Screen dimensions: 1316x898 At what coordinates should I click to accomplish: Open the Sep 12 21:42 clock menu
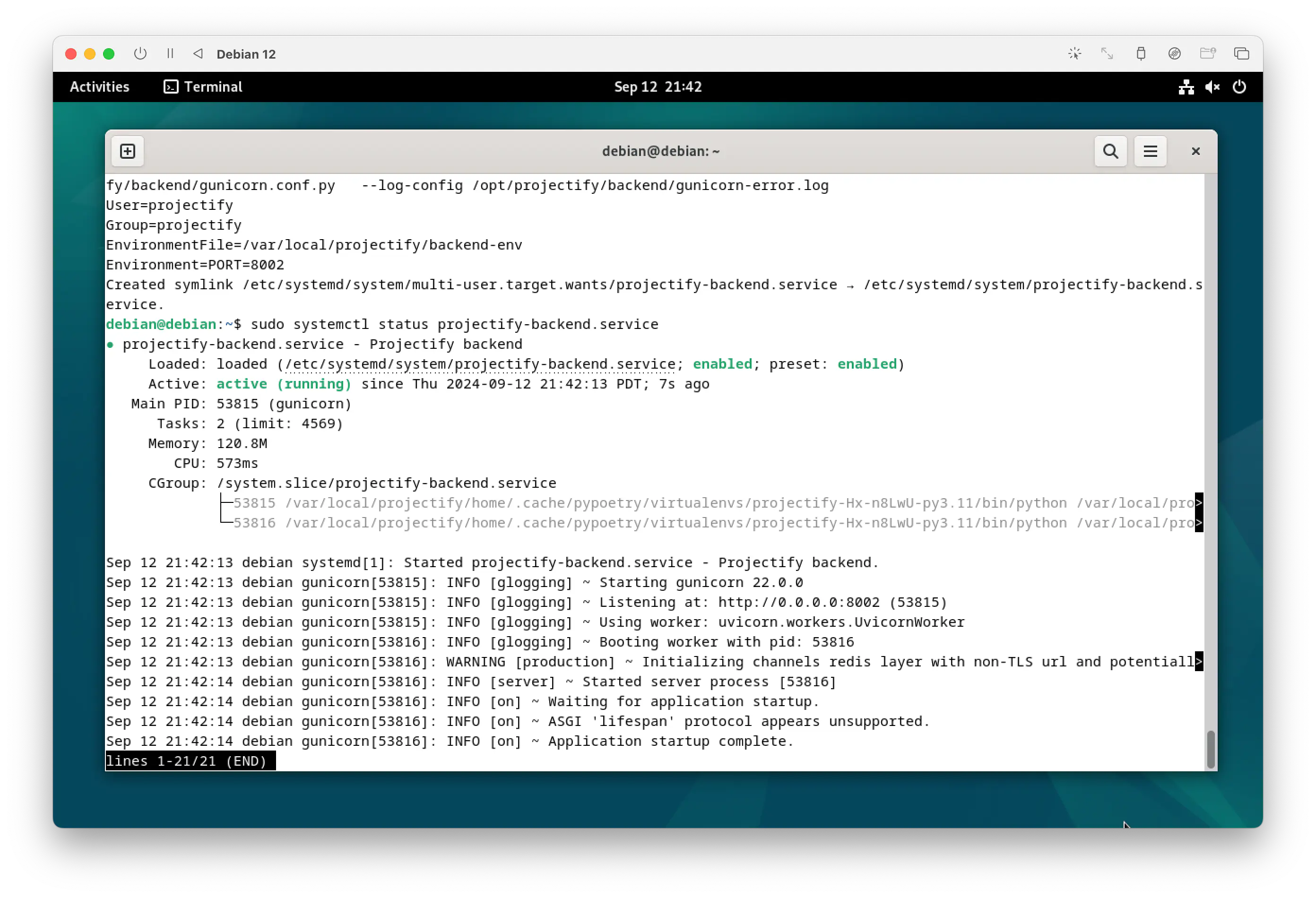tap(658, 86)
